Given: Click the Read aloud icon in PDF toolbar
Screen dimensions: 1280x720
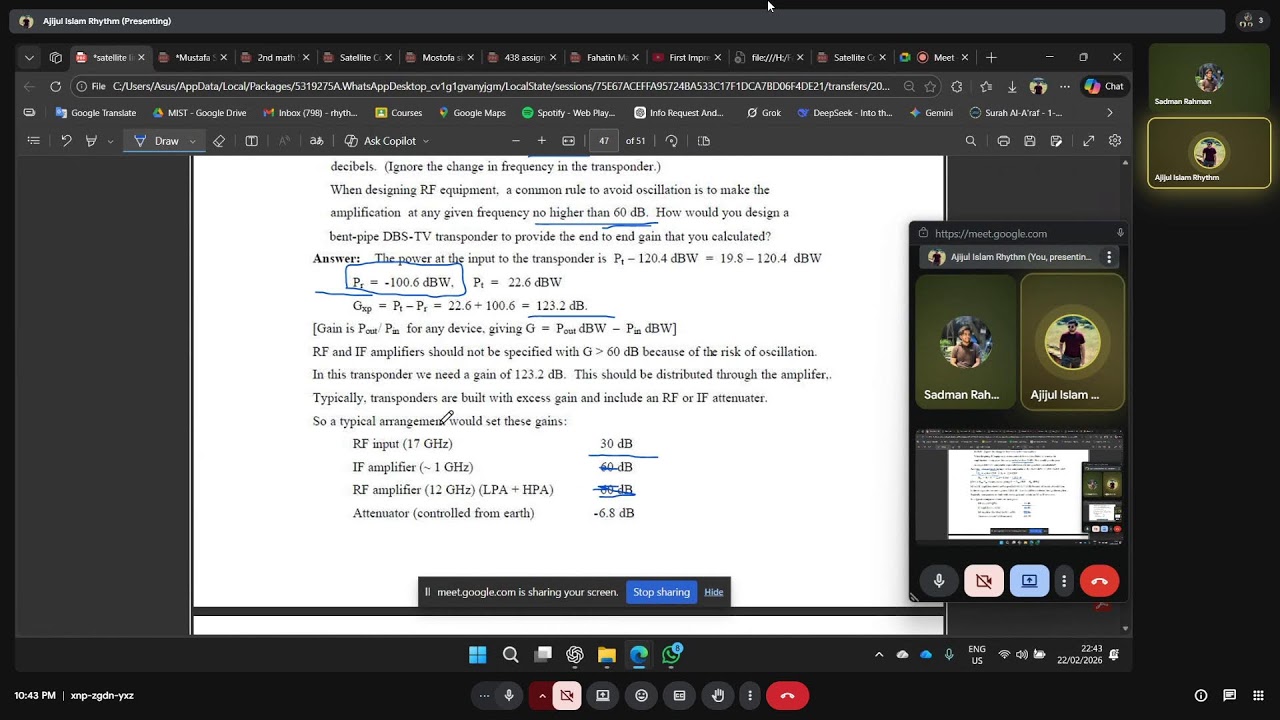Looking at the screenshot, I should click(284, 141).
